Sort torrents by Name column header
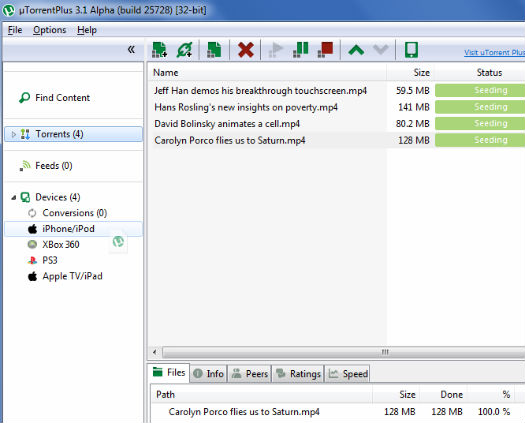The width and height of the screenshot is (525, 423). click(267, 73)
